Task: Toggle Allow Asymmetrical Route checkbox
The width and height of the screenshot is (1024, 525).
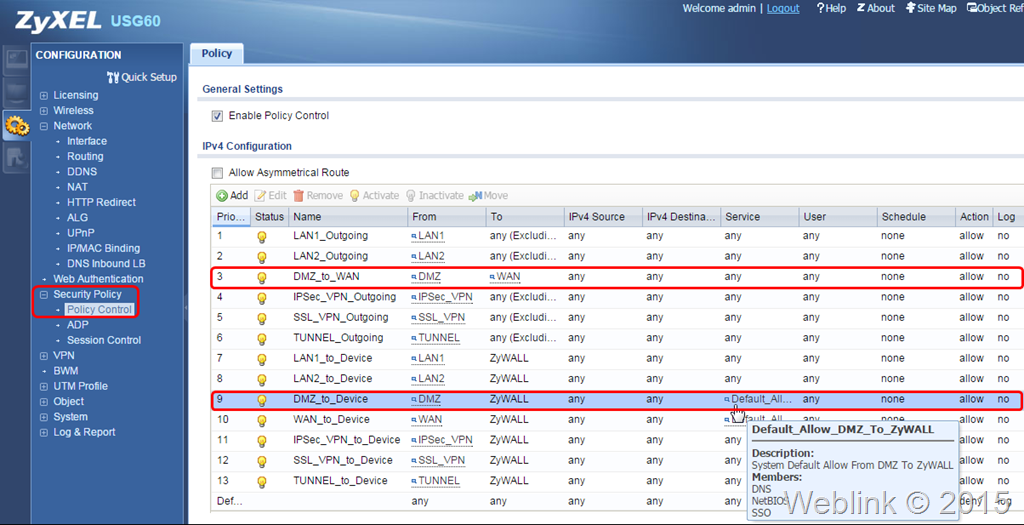Action: pos(217,173)
